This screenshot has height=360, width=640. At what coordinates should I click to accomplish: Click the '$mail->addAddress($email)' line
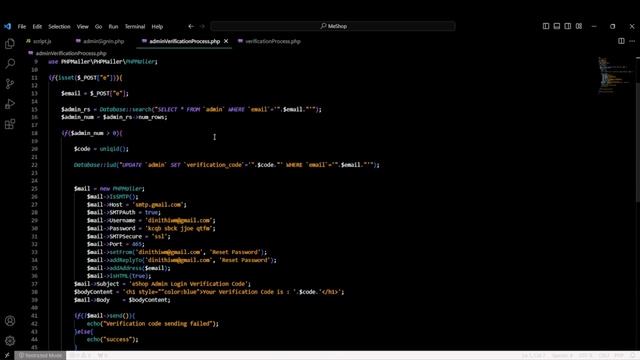click(129, 268)
